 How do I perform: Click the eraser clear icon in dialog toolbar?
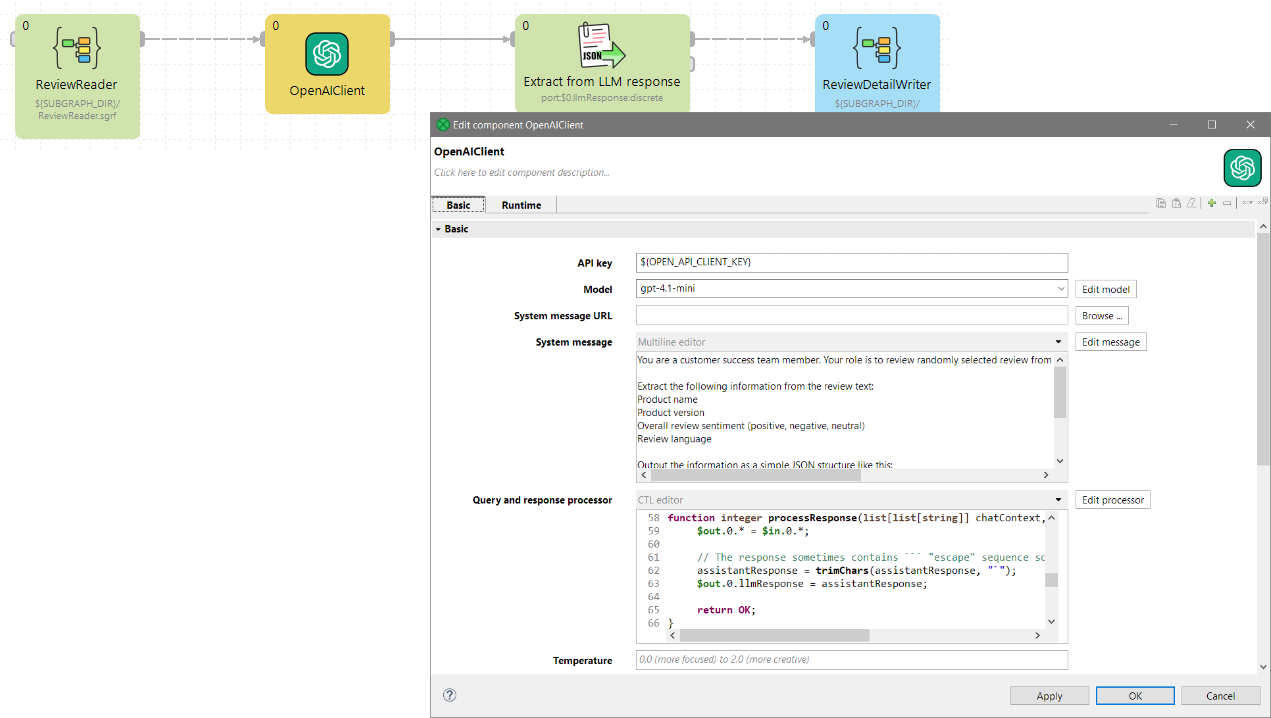(x=1191, y=203)
